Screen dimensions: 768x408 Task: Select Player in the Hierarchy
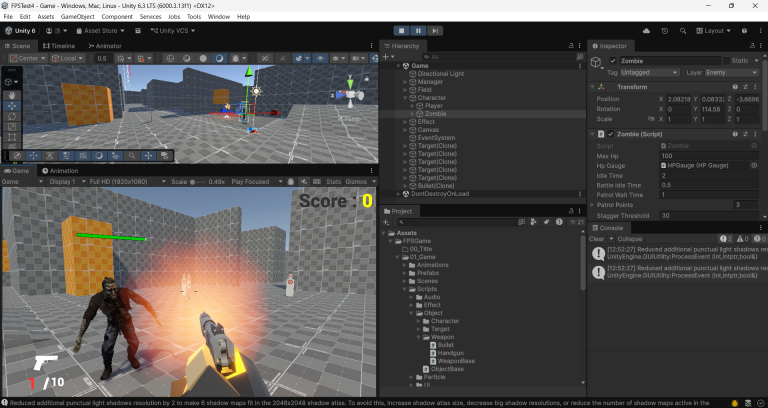click(x=433, y=106)
